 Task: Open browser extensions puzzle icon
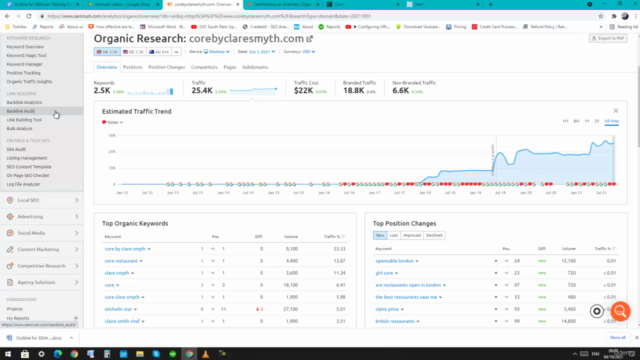click(614, 16)
